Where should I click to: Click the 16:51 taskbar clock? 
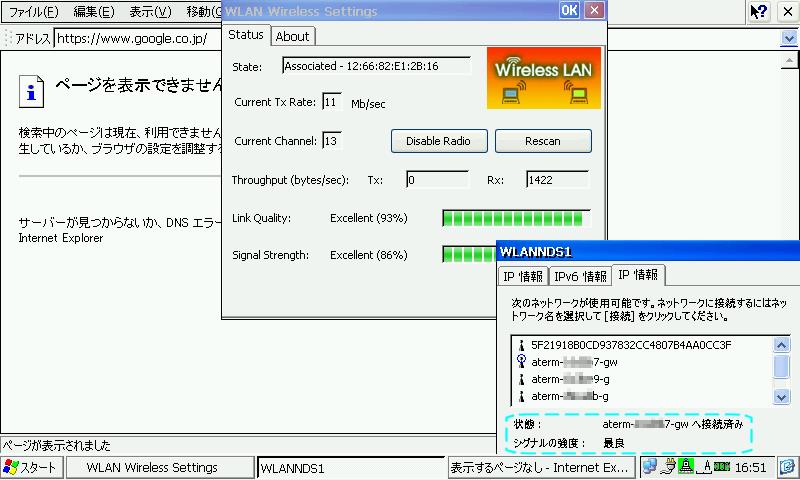(751, 467)
